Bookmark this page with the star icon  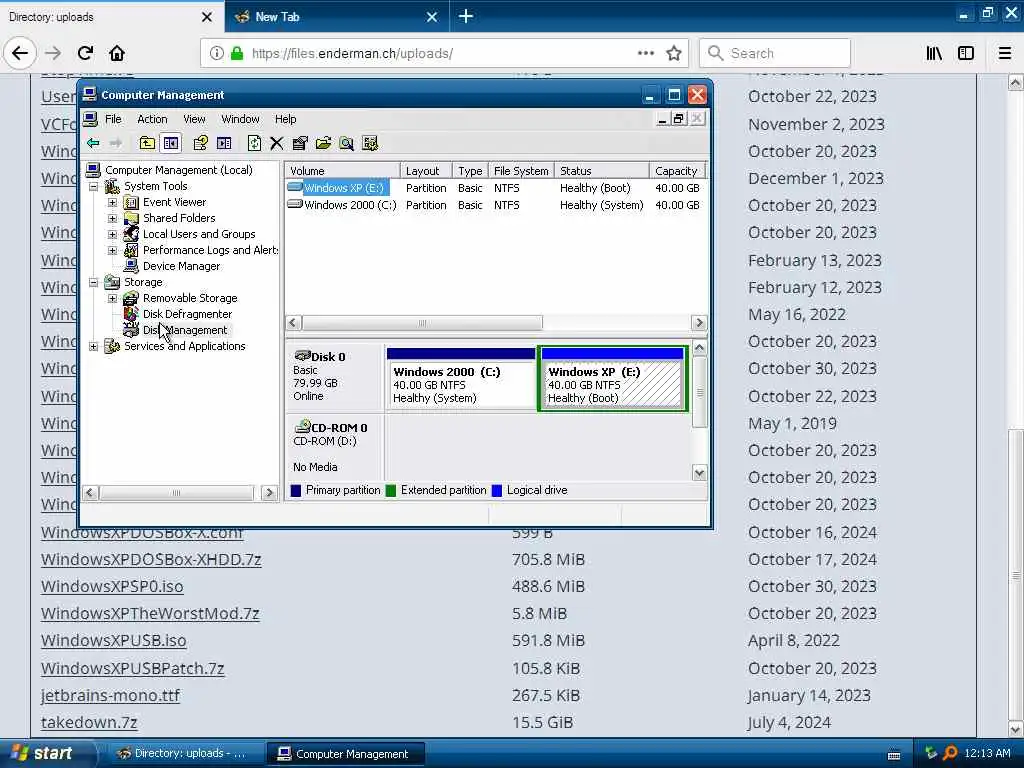[674, 53]
